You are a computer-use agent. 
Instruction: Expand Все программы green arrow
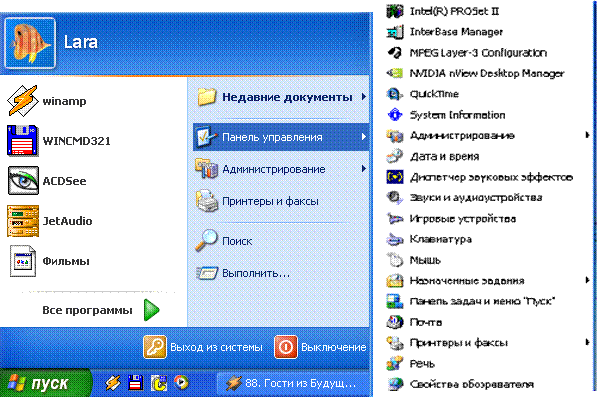click(152, 310)
